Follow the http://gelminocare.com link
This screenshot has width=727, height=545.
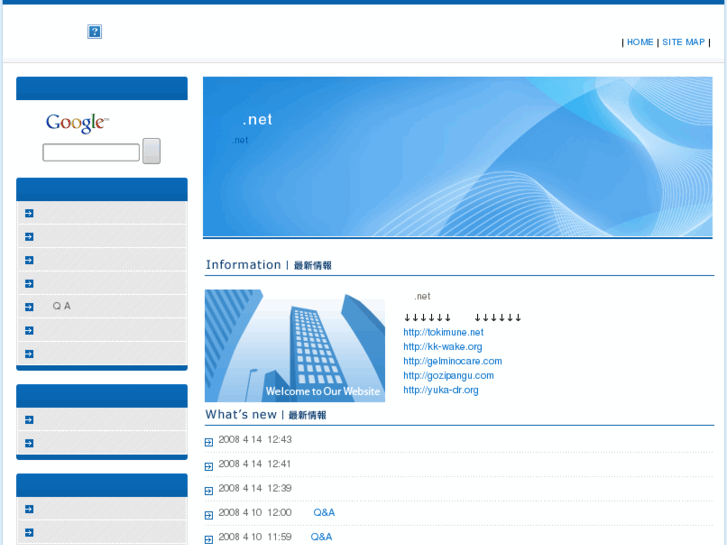coord(453,361)
